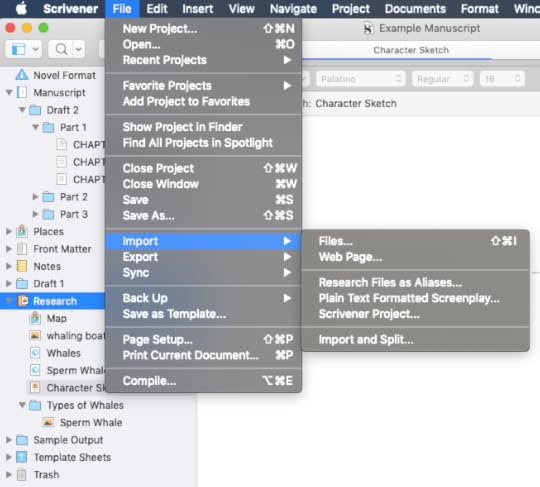Open the Sync submenu
This screenshot has width=540, height=487.
pos(204,273)
